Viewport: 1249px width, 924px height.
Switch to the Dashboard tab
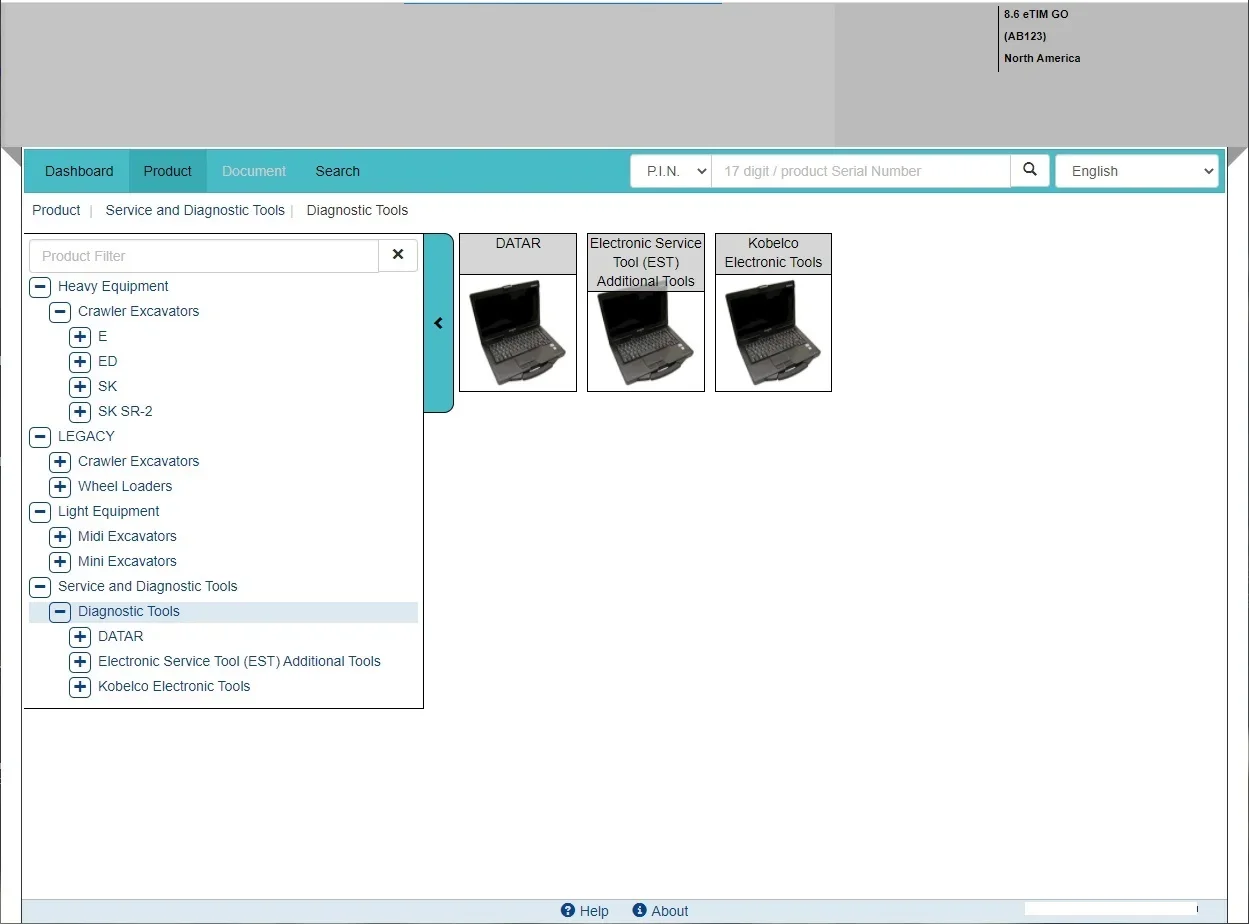pos(79,171)
